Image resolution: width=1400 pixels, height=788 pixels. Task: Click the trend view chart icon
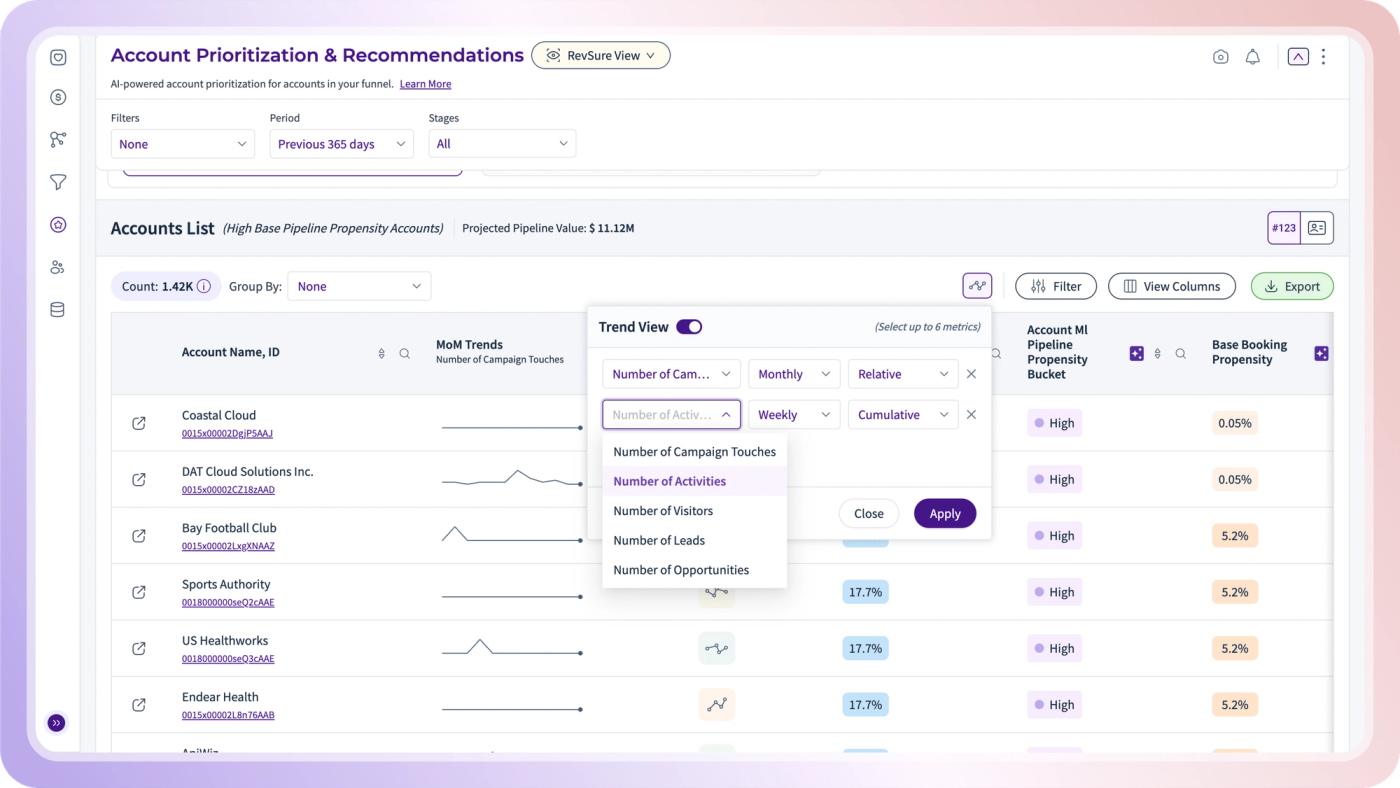coord(977,286)
